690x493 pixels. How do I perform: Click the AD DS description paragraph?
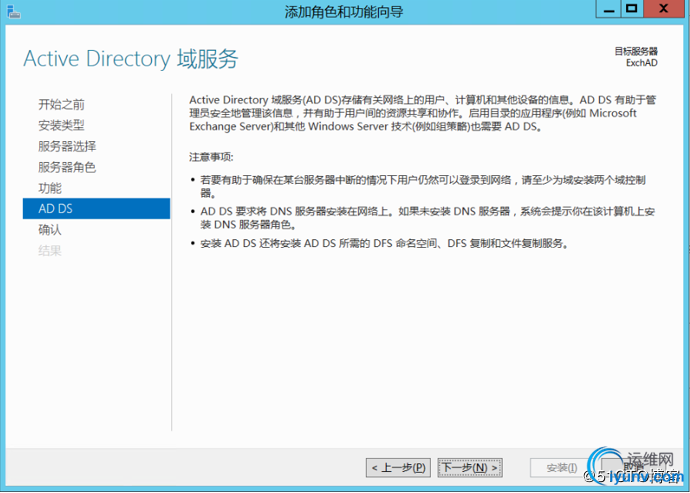click(x=423, y=113)
